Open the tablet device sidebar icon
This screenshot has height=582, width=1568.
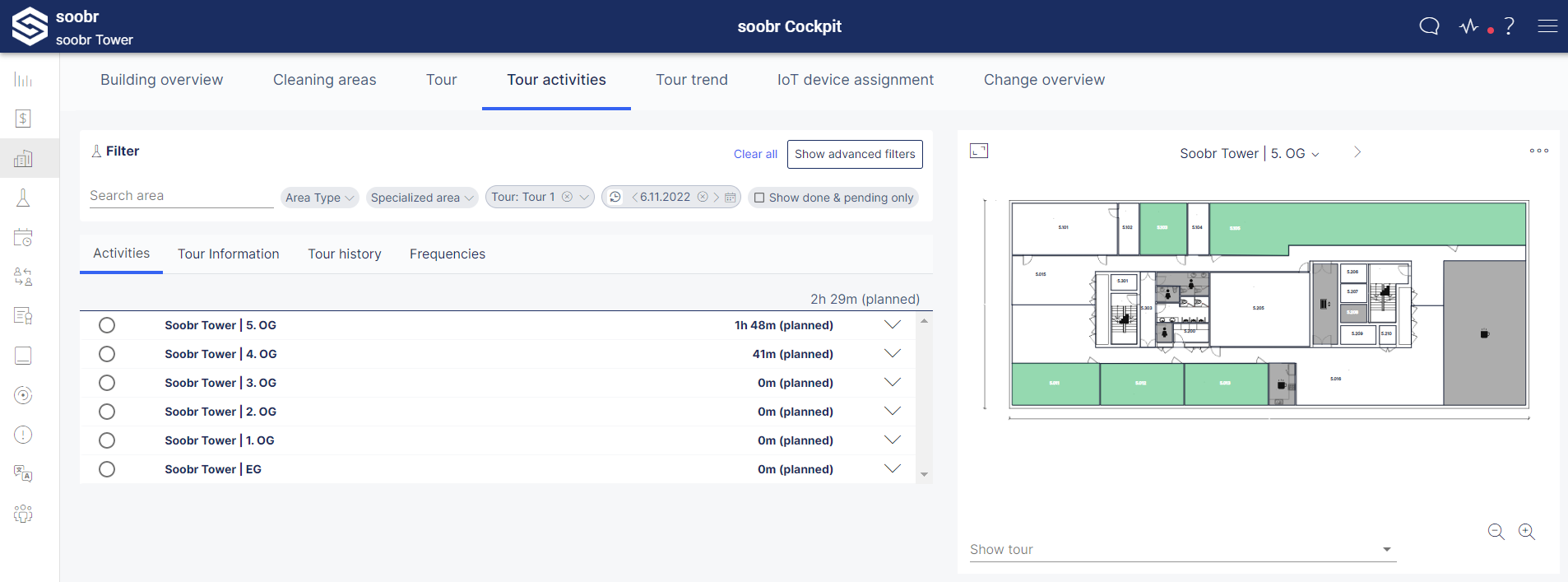[23, 356]
